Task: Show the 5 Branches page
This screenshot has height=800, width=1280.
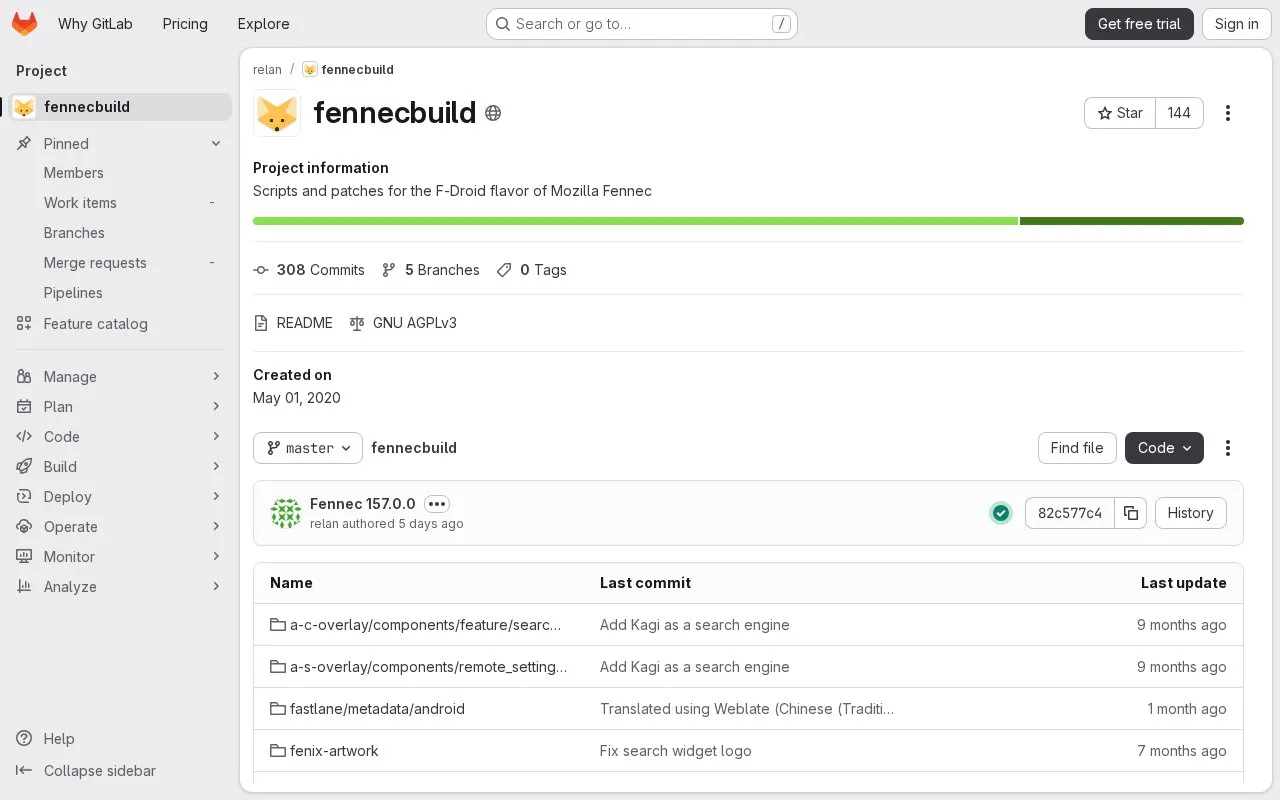Action: click(x=431, y=270)
